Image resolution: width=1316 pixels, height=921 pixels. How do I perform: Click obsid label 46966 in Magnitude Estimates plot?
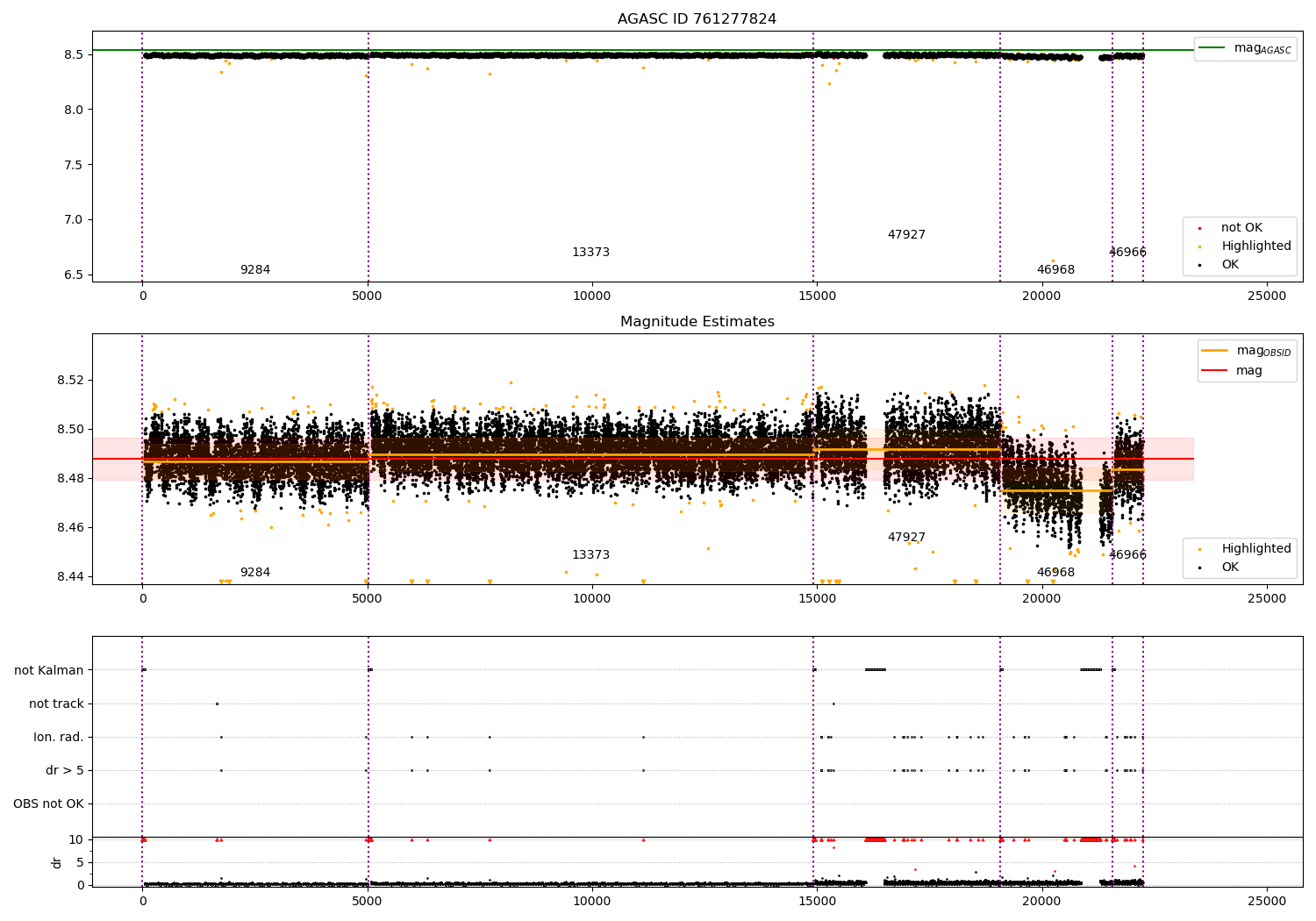[1127, 555]
